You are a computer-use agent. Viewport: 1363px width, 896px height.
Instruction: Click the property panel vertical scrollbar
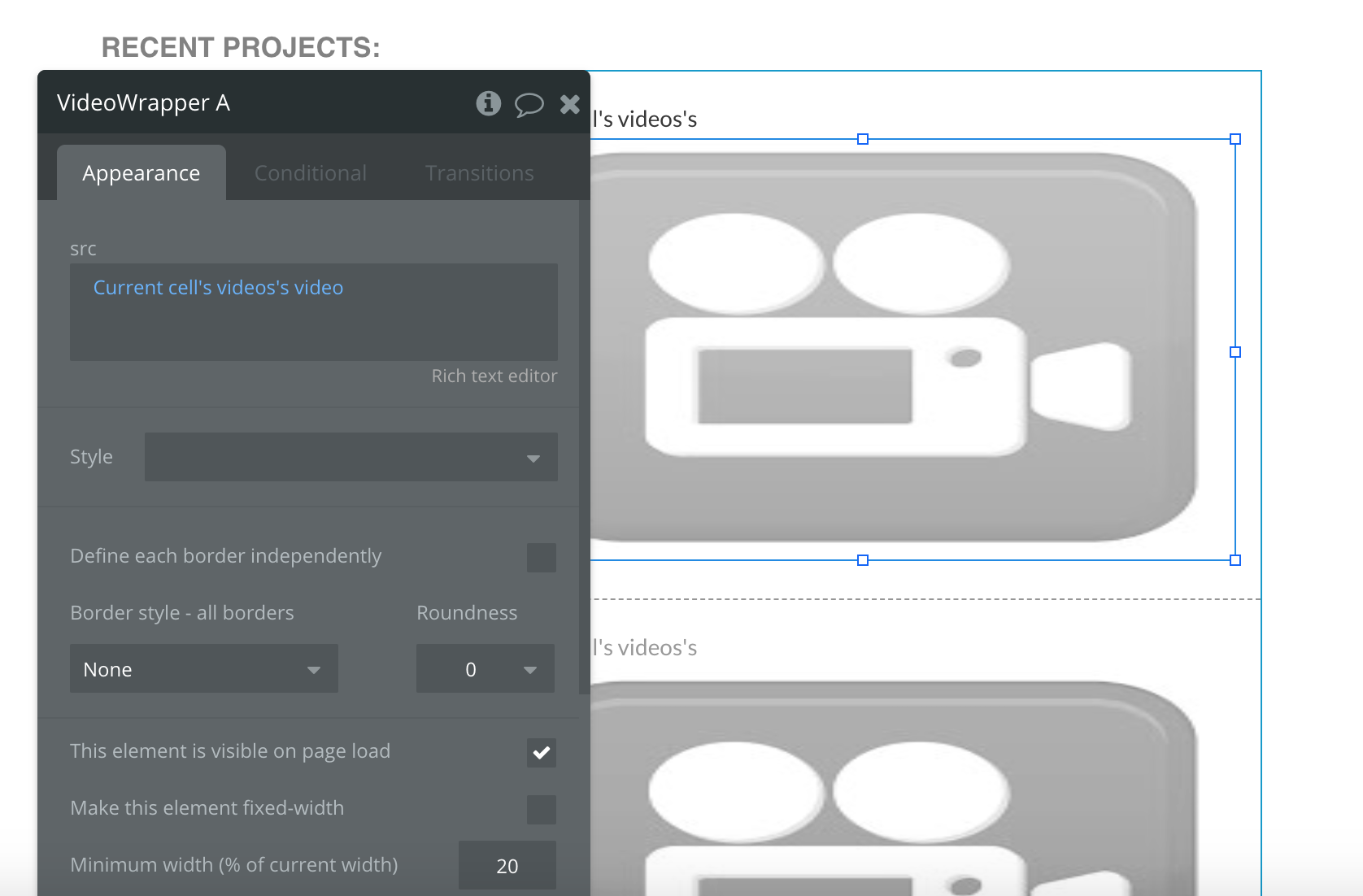(584, 447)
